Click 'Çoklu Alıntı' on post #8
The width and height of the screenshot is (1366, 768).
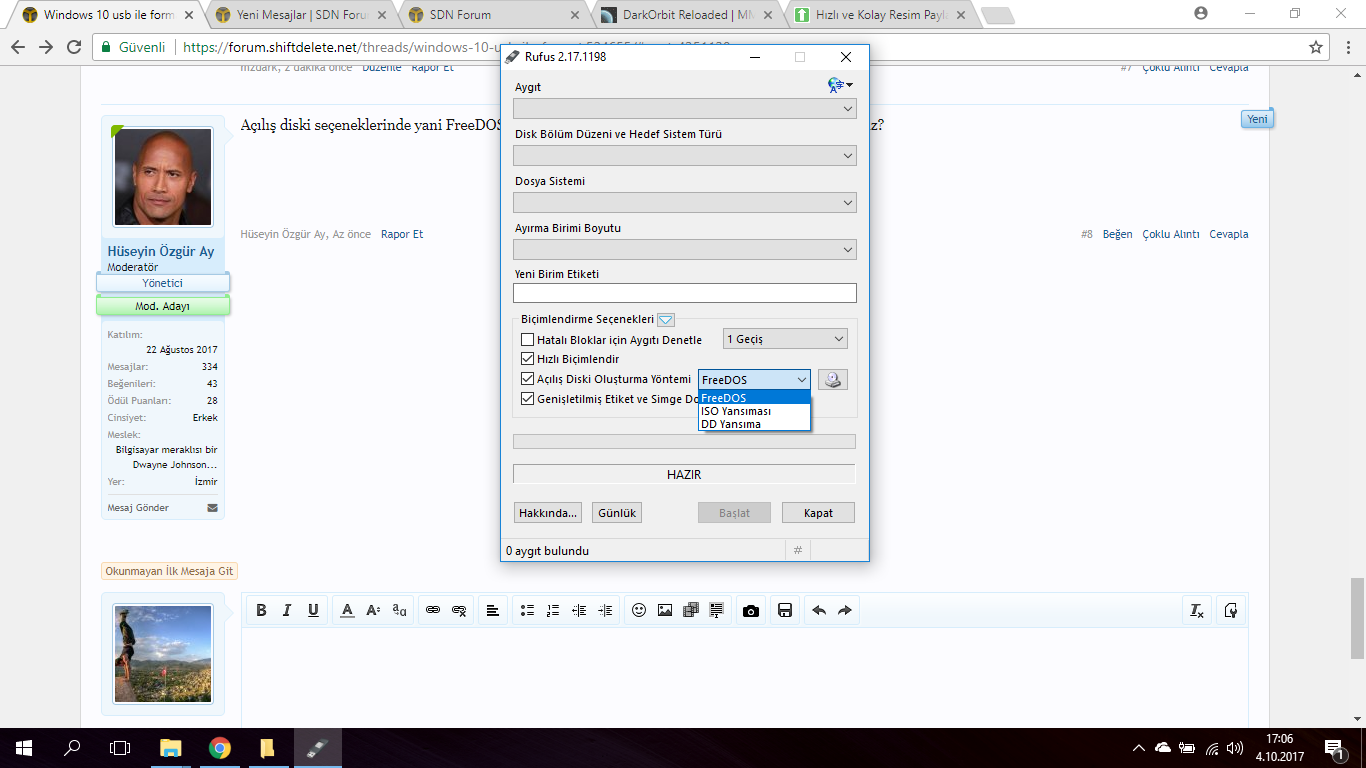pos(1171,234)
